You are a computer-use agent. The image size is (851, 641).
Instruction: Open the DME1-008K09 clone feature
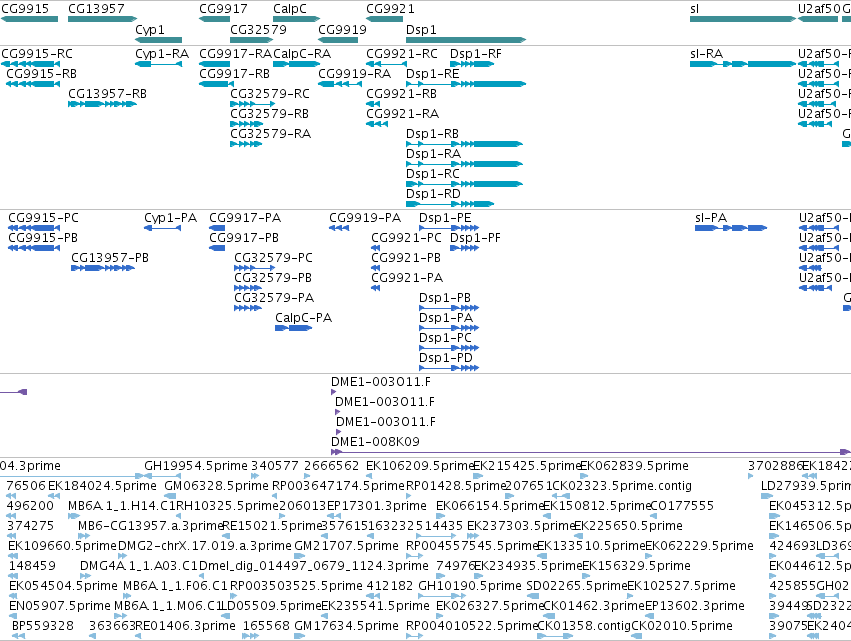click(591, 452)
